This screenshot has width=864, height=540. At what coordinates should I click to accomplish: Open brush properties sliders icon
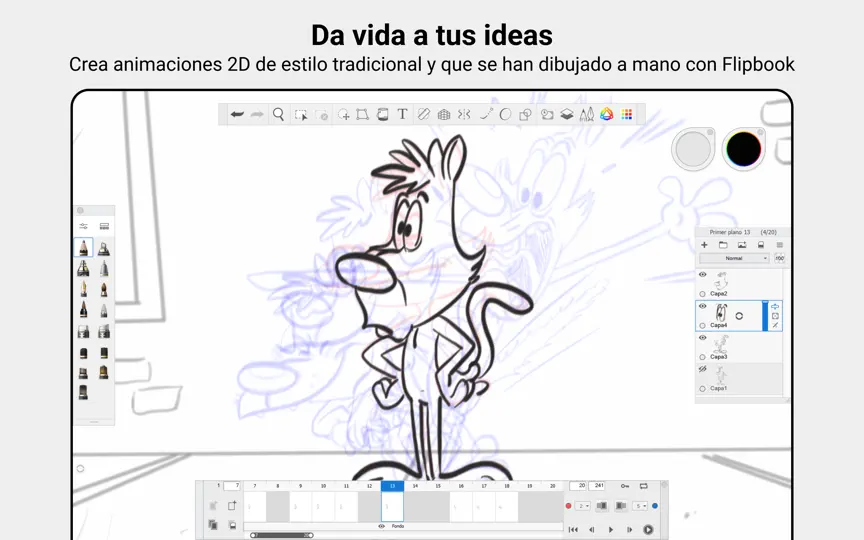pos(83,226)
